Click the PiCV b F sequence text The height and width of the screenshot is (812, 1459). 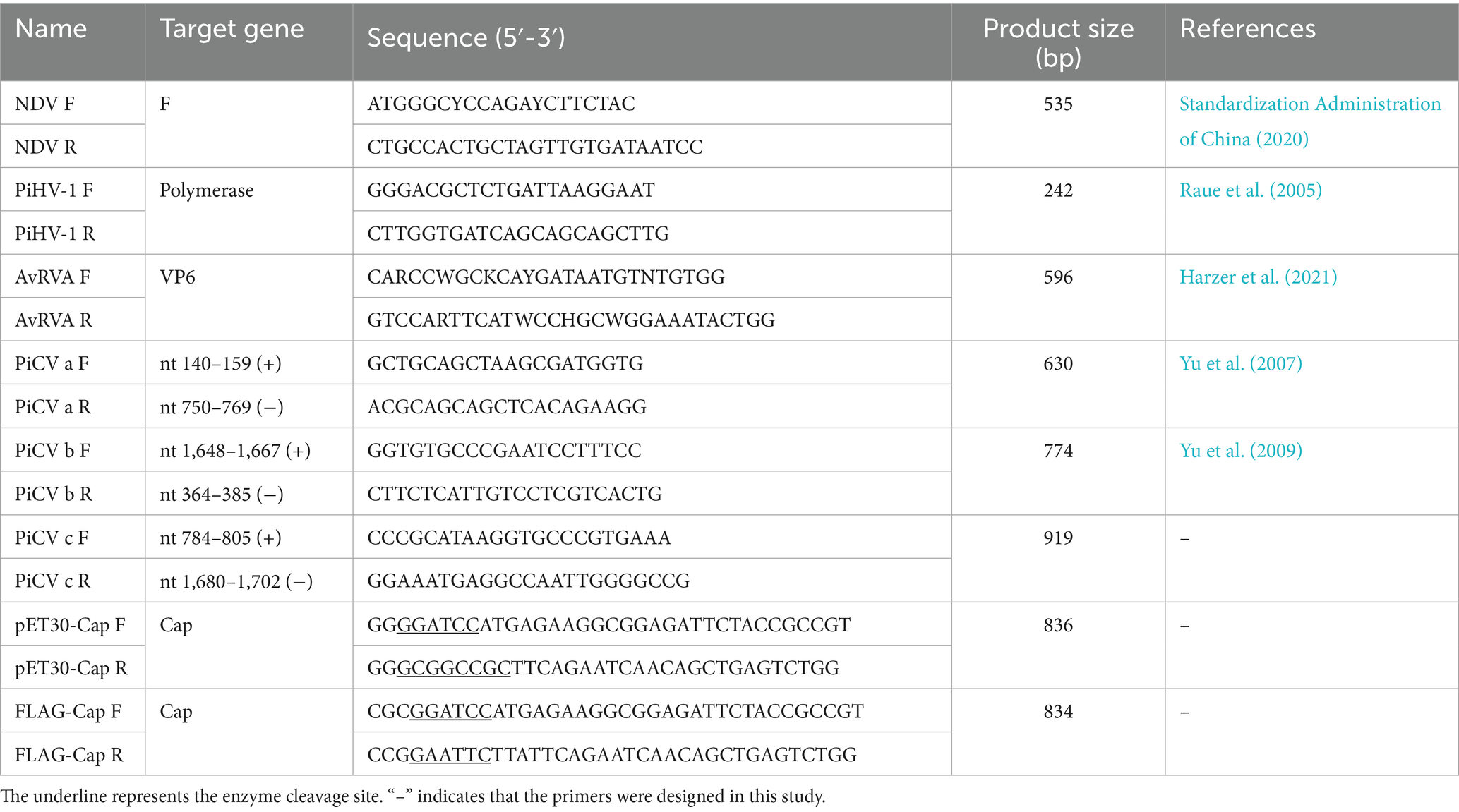point(504,451)
